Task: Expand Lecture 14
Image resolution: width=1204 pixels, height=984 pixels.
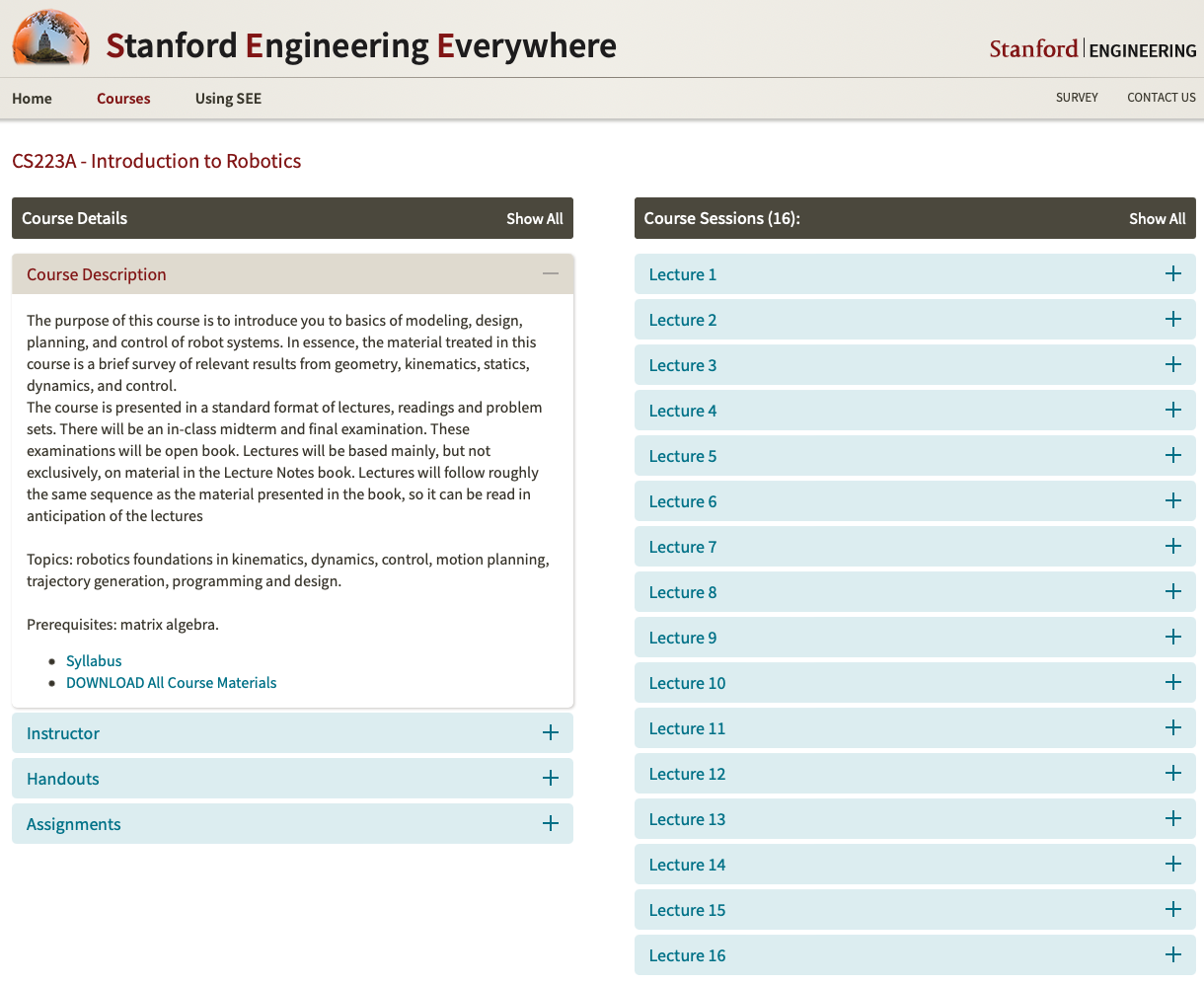Action: coord(915,865)
